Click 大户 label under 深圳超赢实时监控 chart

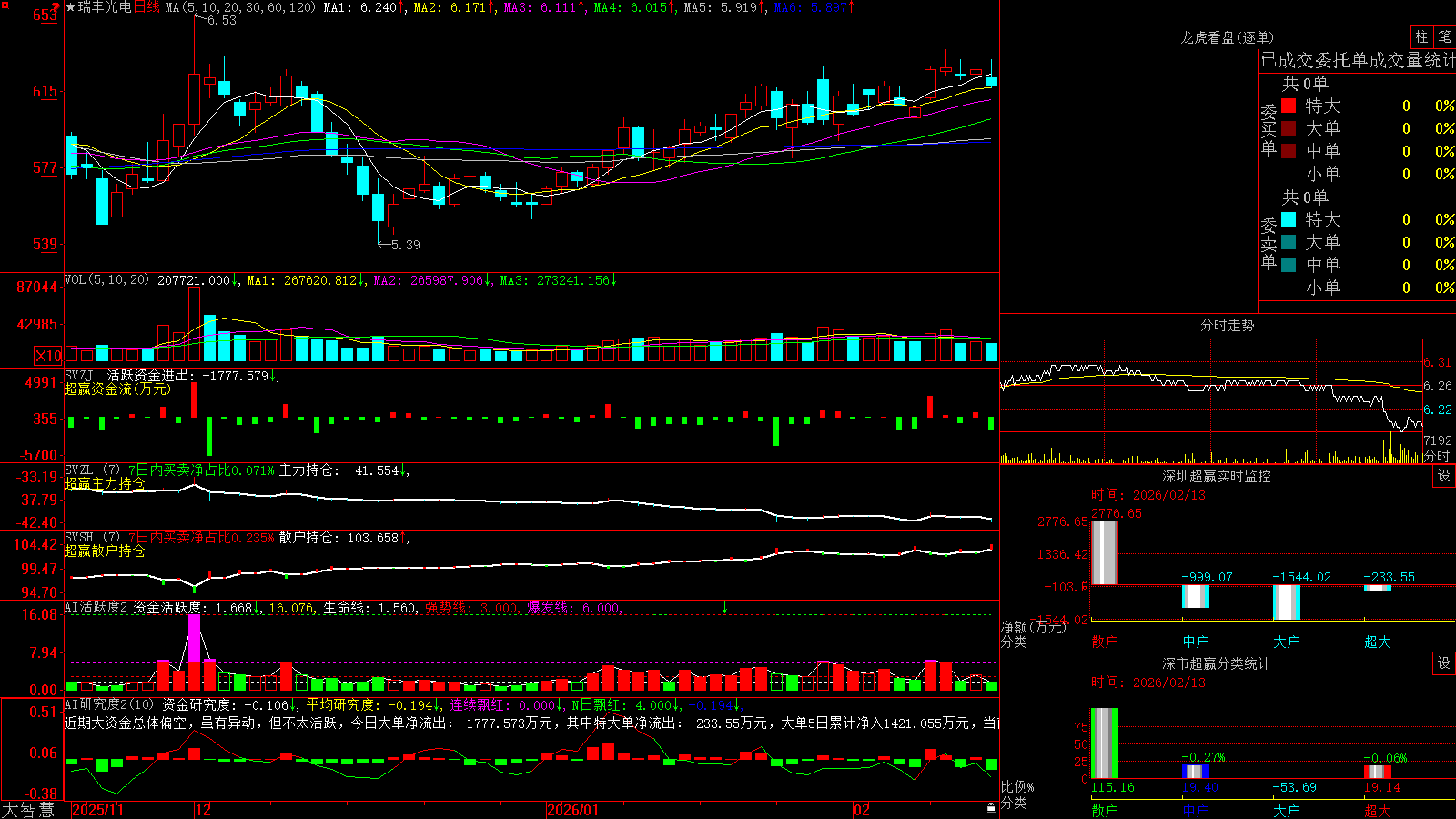(x=1287, y=642)
